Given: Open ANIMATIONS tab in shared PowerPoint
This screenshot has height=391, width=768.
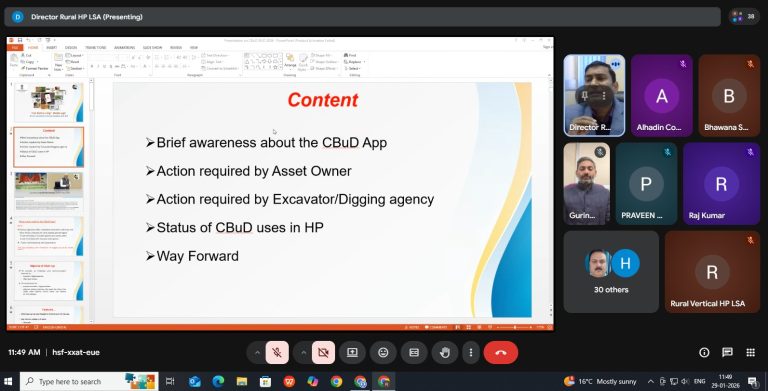Looking at the screenshot, I should click(124, 48).
